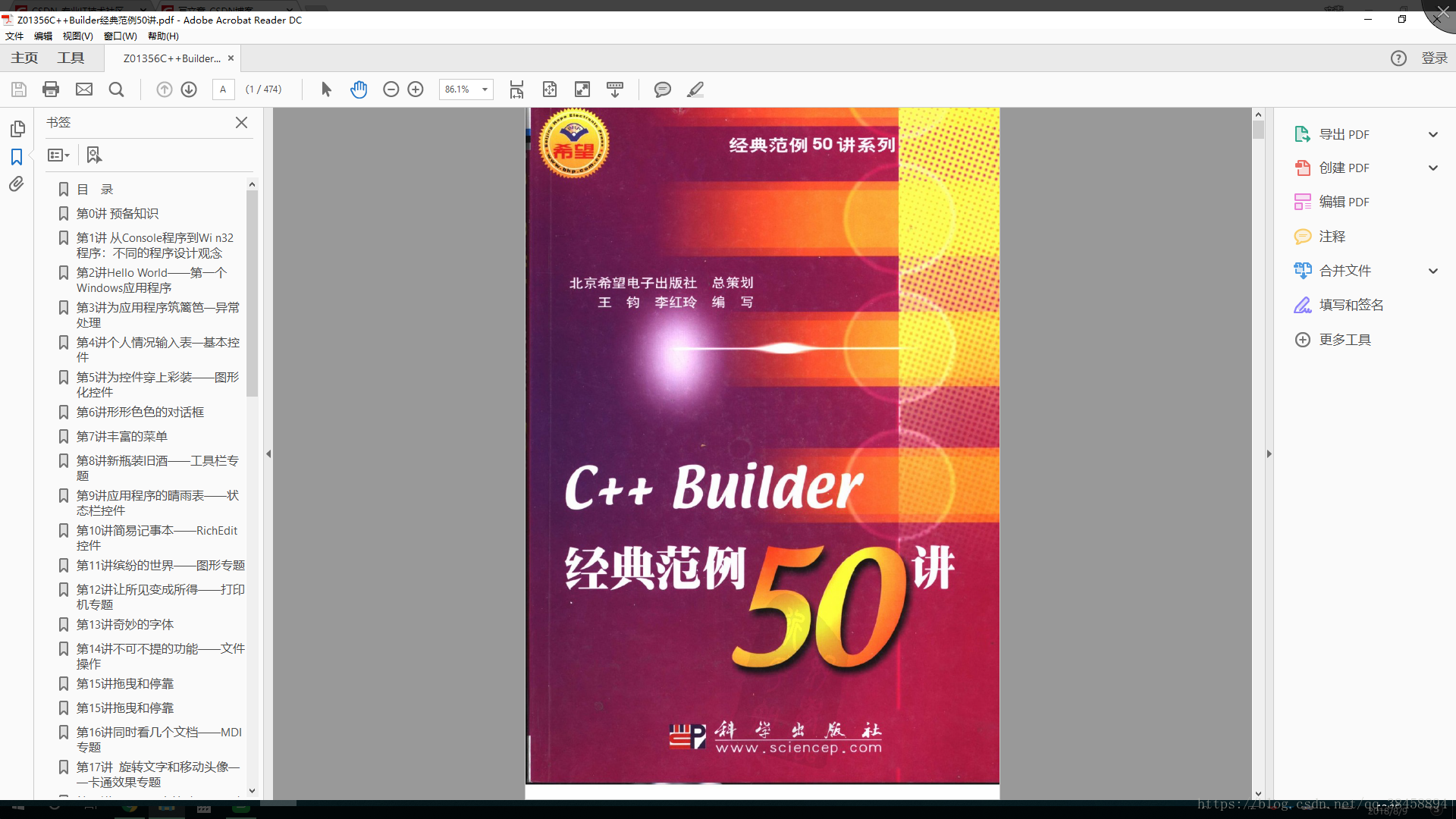The height and width of the screenshot is (819, 1456).
Task: Select bookmark 目 录
Action: 95,190
